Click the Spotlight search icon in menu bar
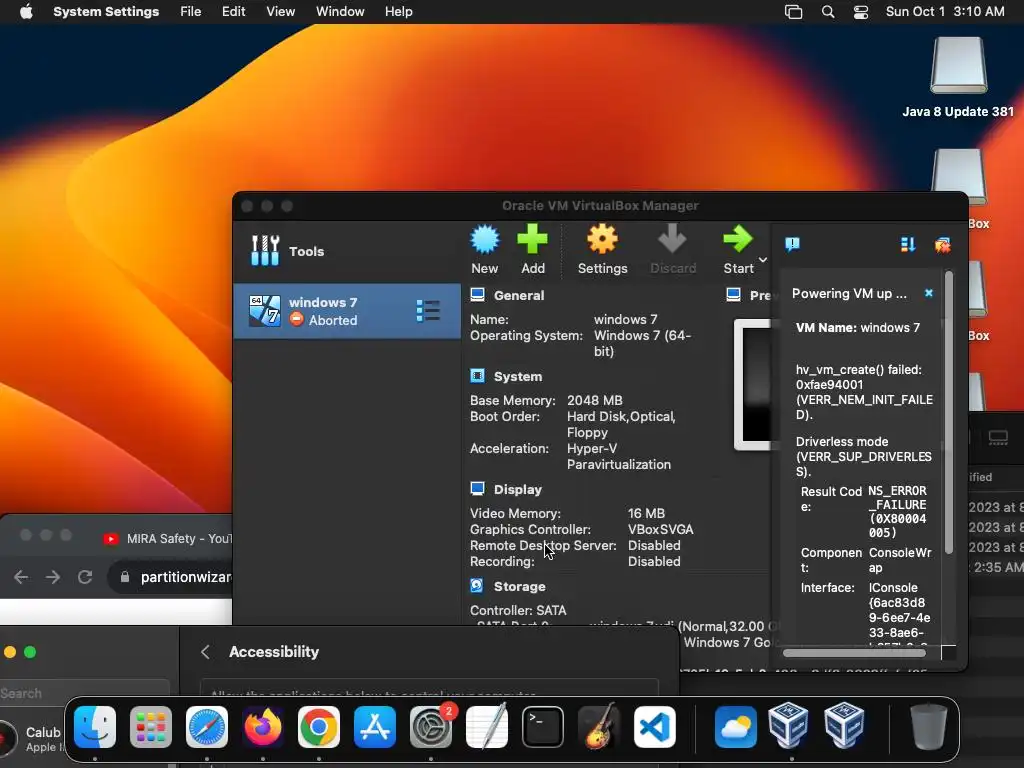This screenshot has width=1024, height=768. coord(827,12)
